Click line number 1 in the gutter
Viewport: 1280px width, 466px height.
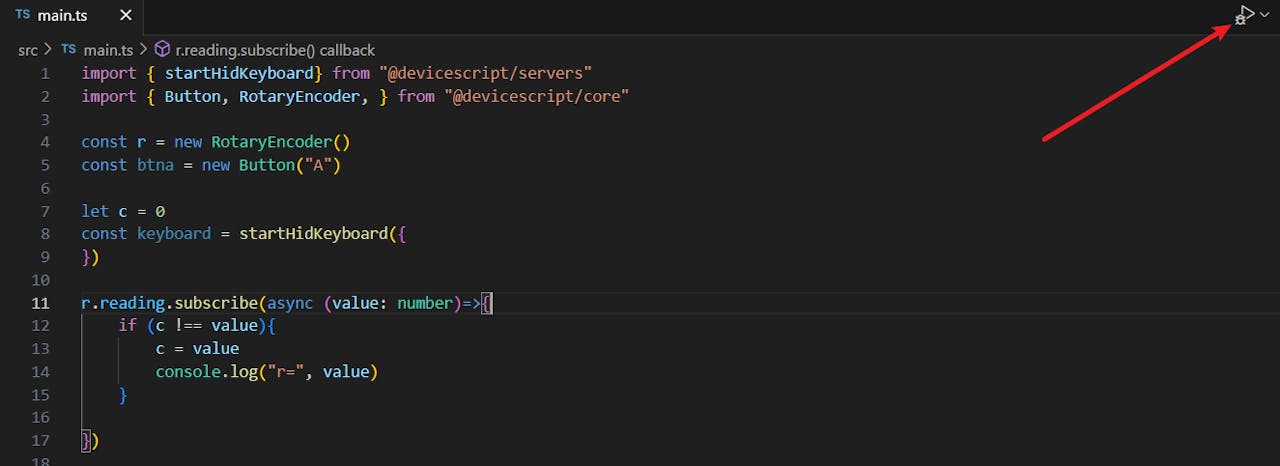(45, 73)
